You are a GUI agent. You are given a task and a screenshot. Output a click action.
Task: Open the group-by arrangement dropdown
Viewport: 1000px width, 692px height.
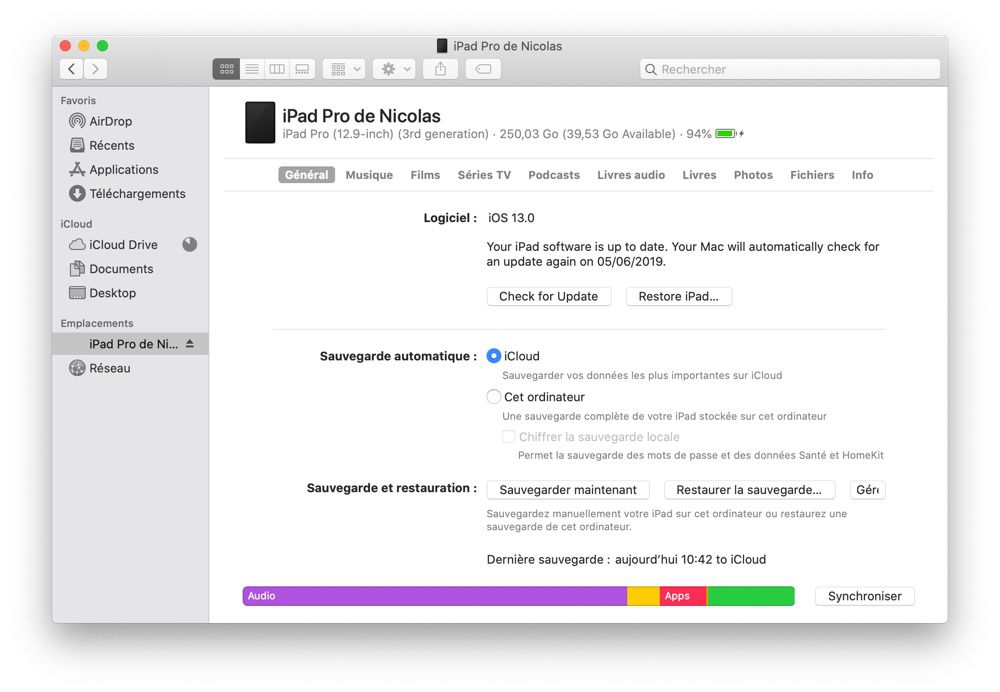tap(344, 69)
